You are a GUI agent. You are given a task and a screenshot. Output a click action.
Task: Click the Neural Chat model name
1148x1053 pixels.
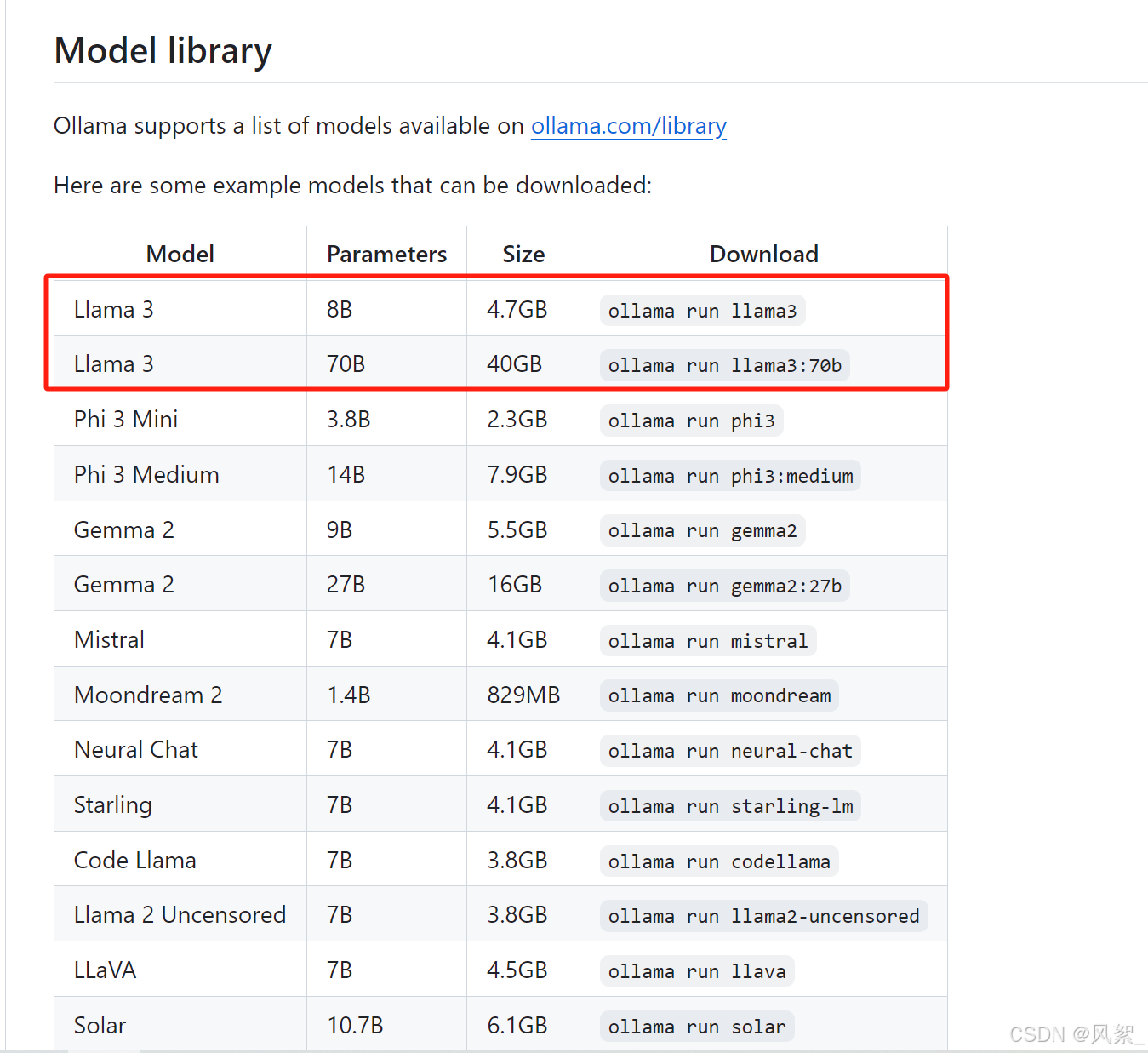136,749
